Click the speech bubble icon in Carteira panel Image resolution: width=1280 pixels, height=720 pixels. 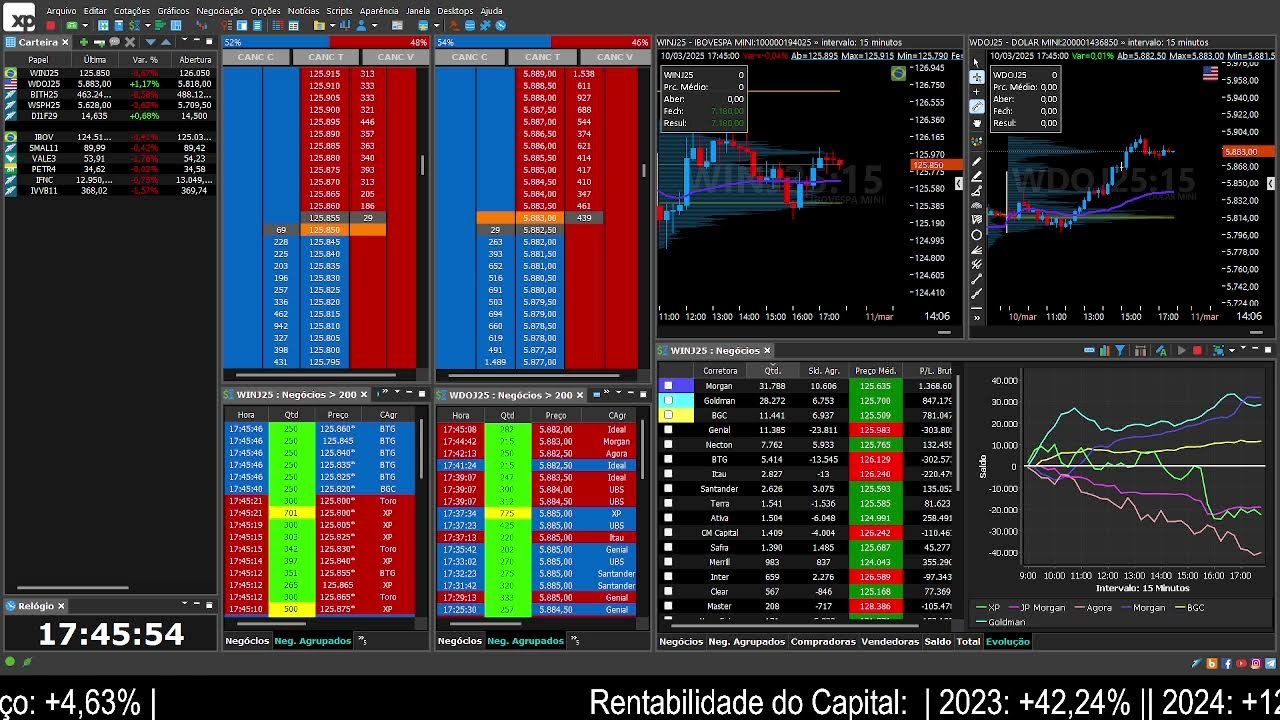tap(114, 42)
